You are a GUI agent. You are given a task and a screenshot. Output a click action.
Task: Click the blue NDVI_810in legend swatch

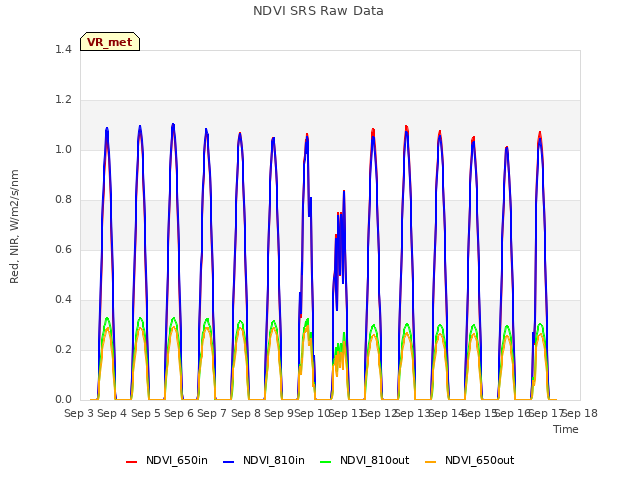tap(229, 462)
